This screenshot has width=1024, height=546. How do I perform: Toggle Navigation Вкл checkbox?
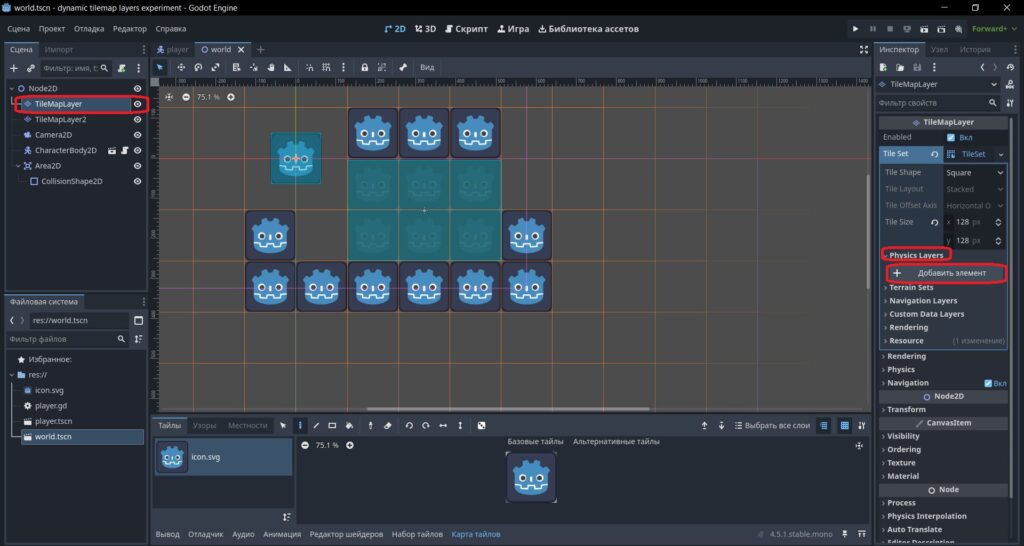[x=988, y=383]
